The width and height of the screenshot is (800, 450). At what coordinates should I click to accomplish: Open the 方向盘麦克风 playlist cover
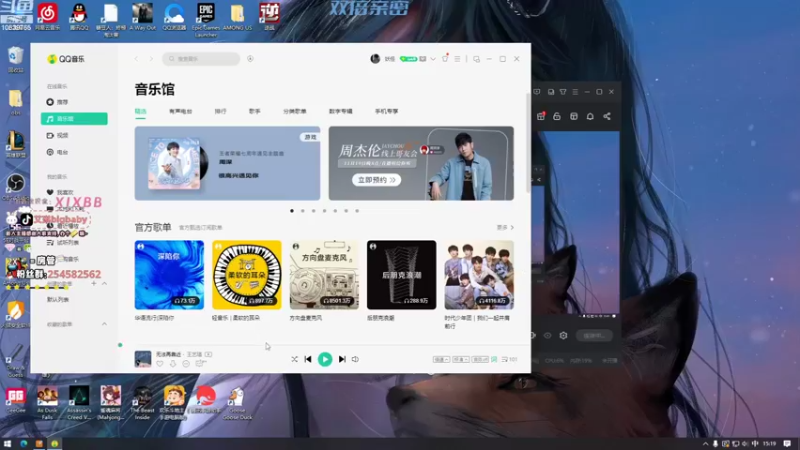[324, 275]
